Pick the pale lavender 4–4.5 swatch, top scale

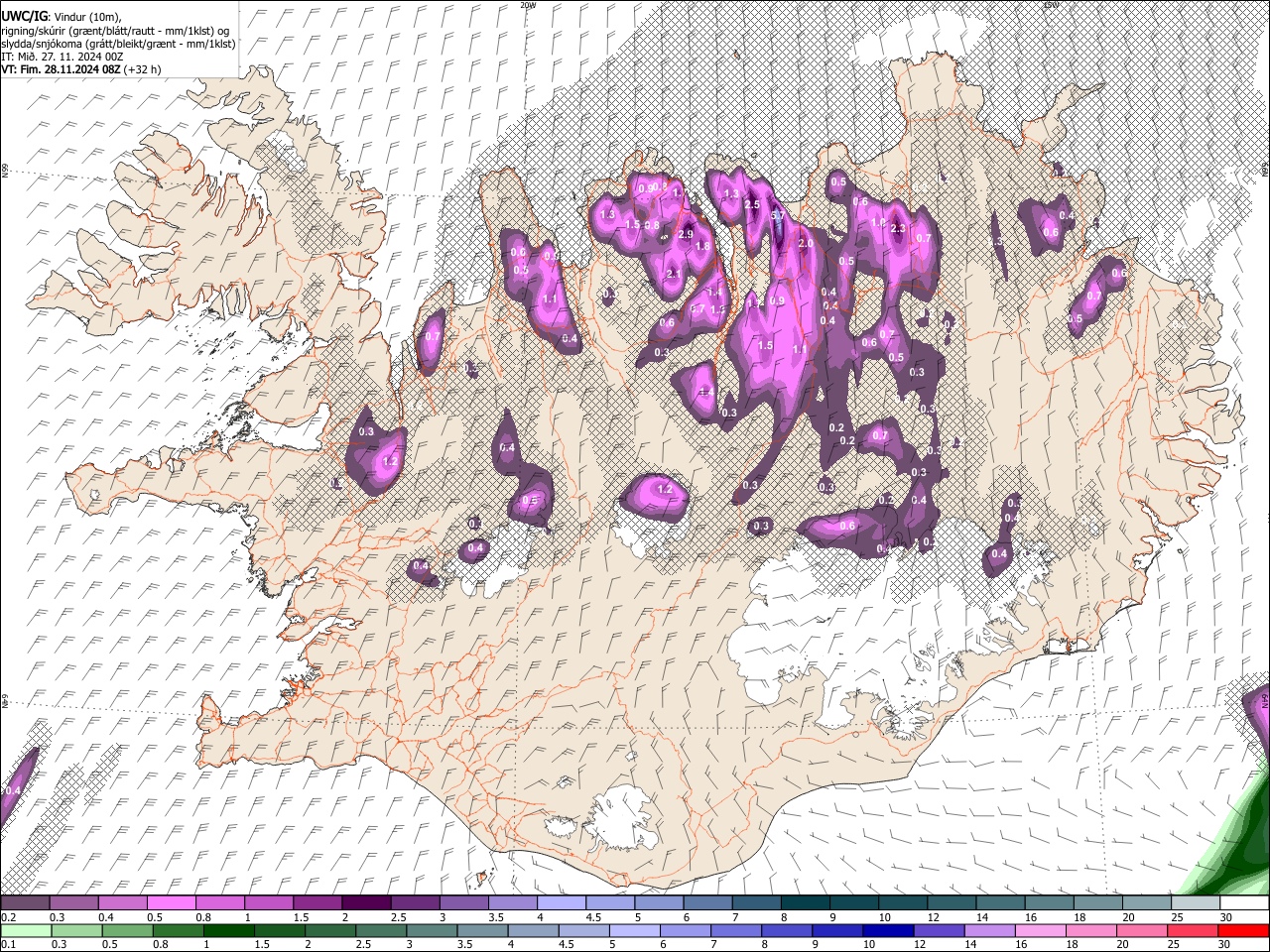[561, 902]
